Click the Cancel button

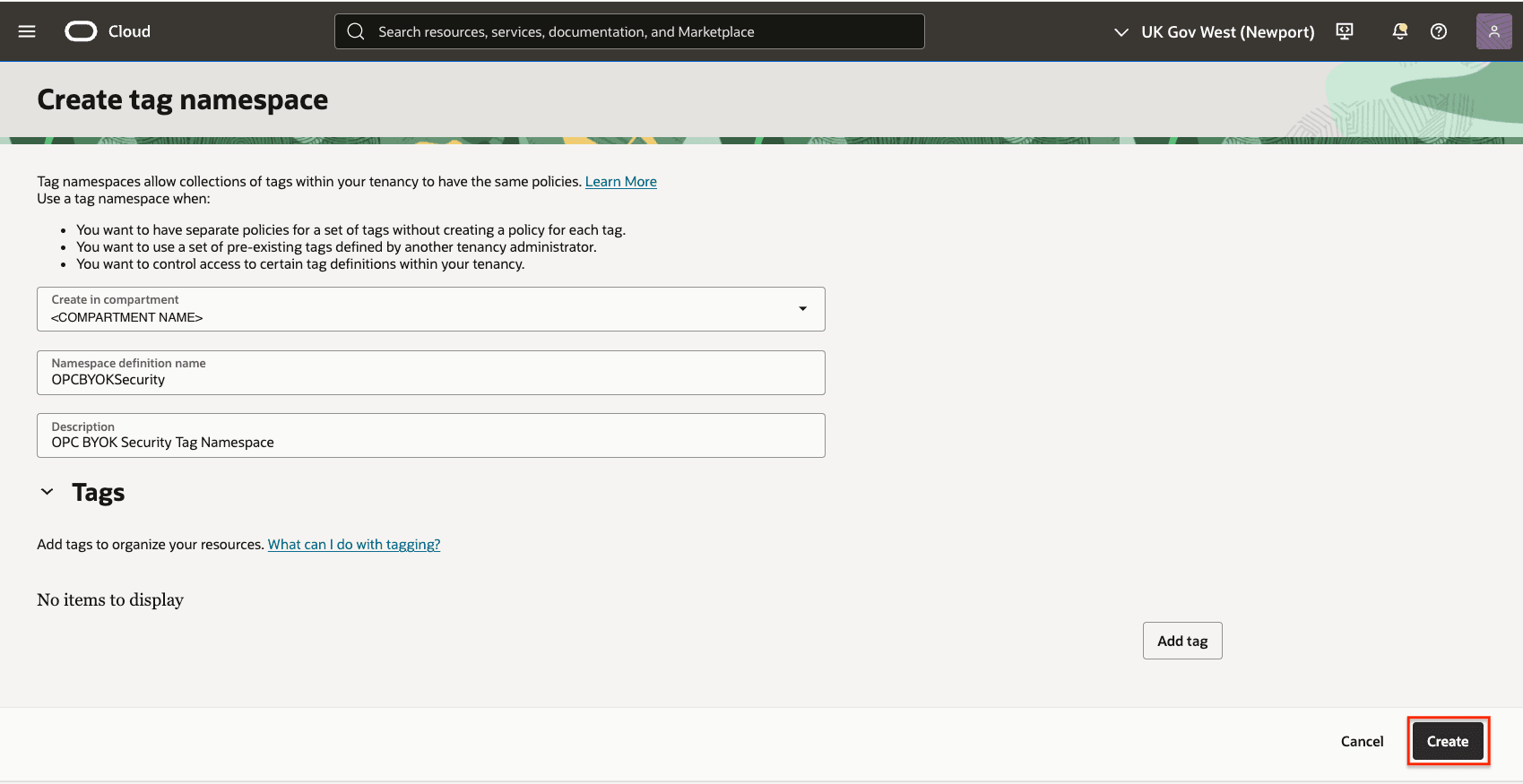(x=1362, y=742)
